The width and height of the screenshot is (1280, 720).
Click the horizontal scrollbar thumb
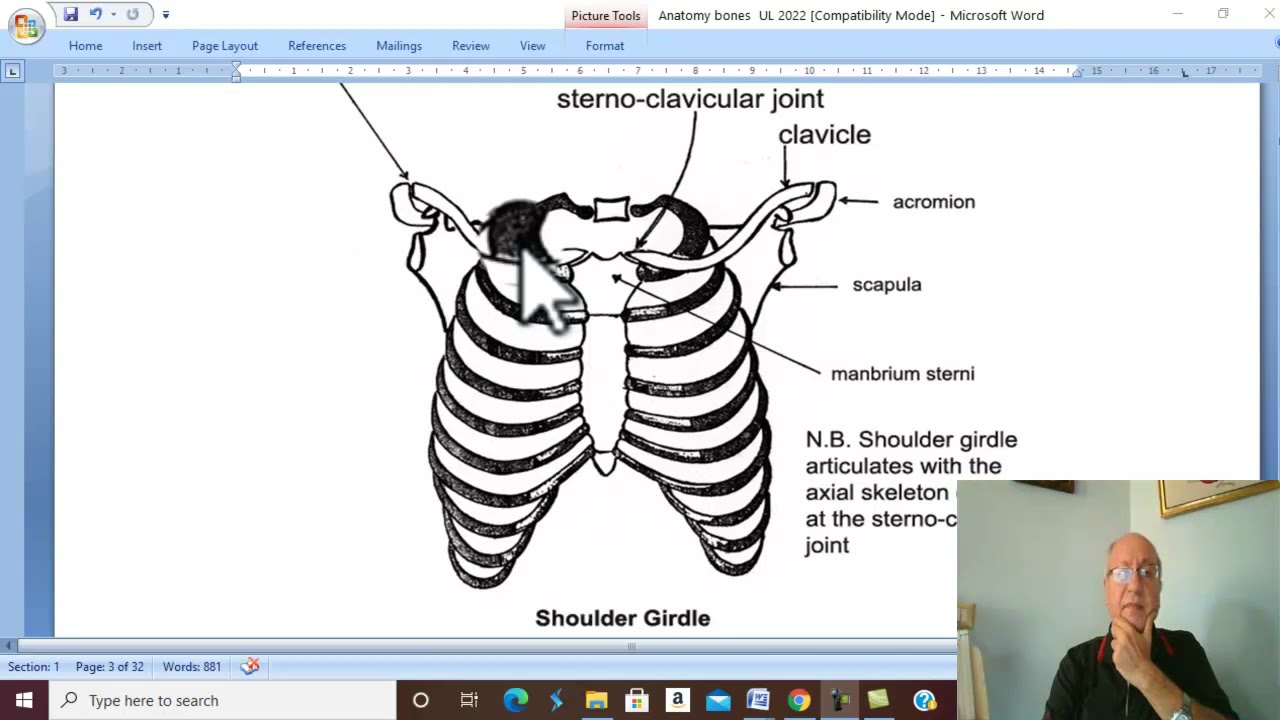click(x=631, y=647)
